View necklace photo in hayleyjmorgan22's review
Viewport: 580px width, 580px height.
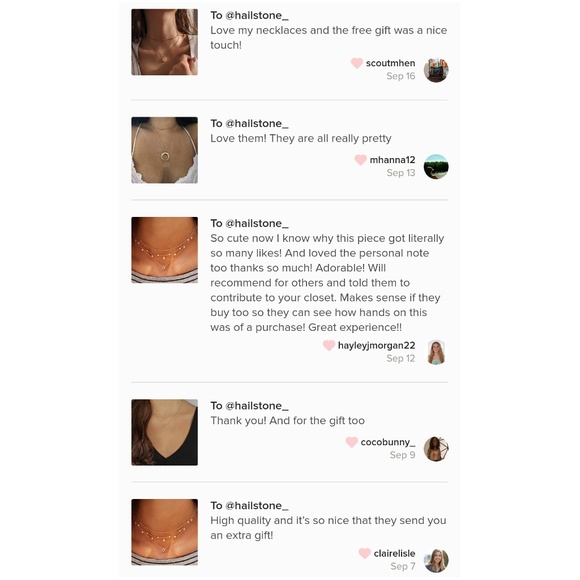pyautogui.click(x=165, y=250)
